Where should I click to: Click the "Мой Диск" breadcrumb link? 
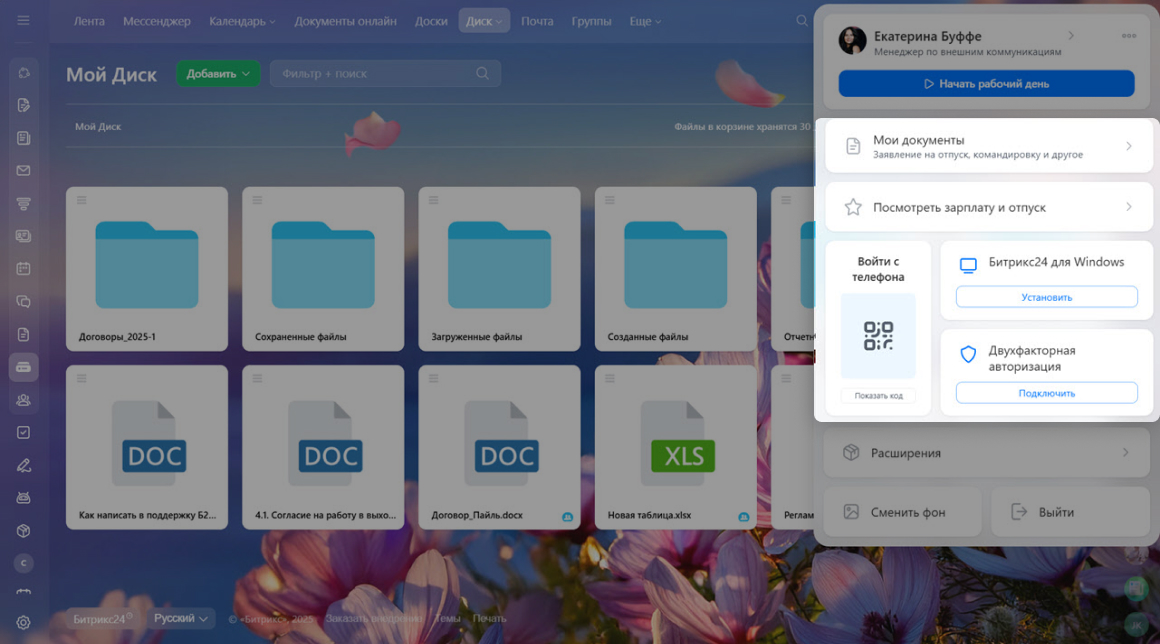[x=98, y=126]
